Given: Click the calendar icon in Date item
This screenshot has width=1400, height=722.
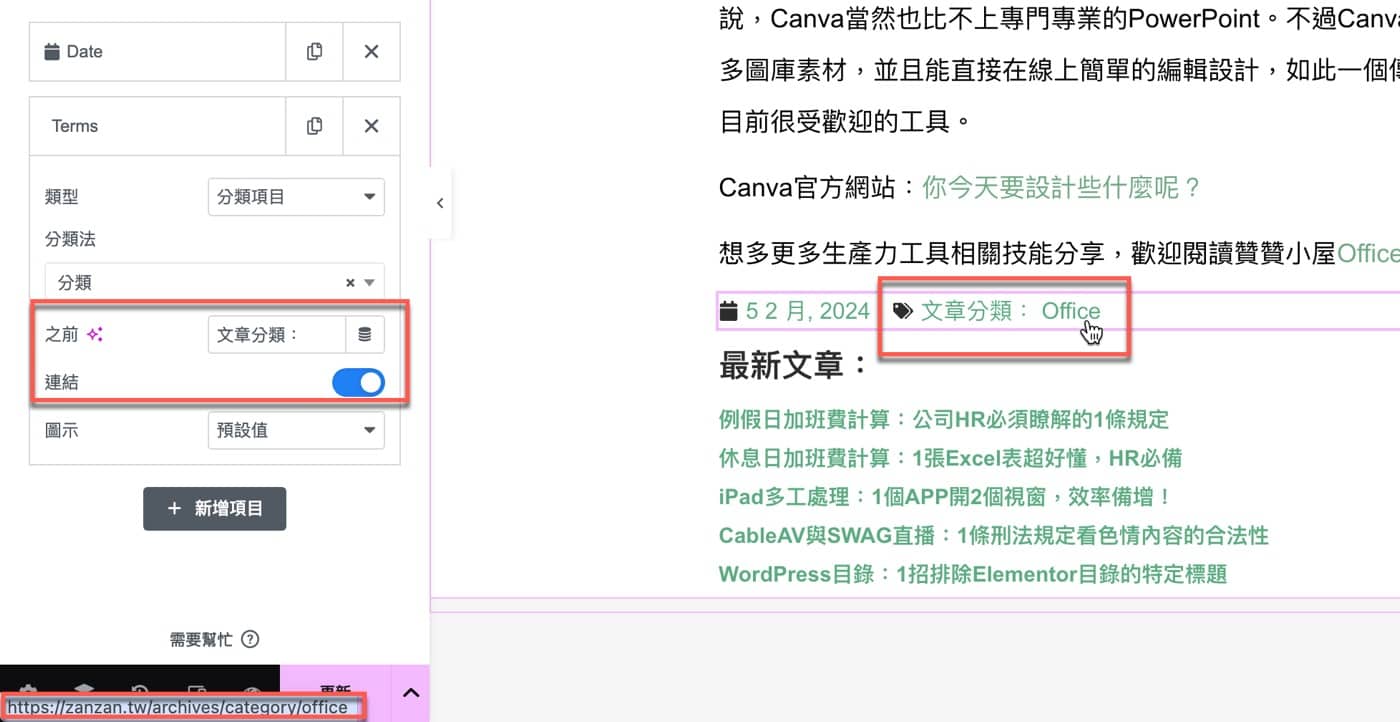Looking at the screenshot, I should (52, 51).
